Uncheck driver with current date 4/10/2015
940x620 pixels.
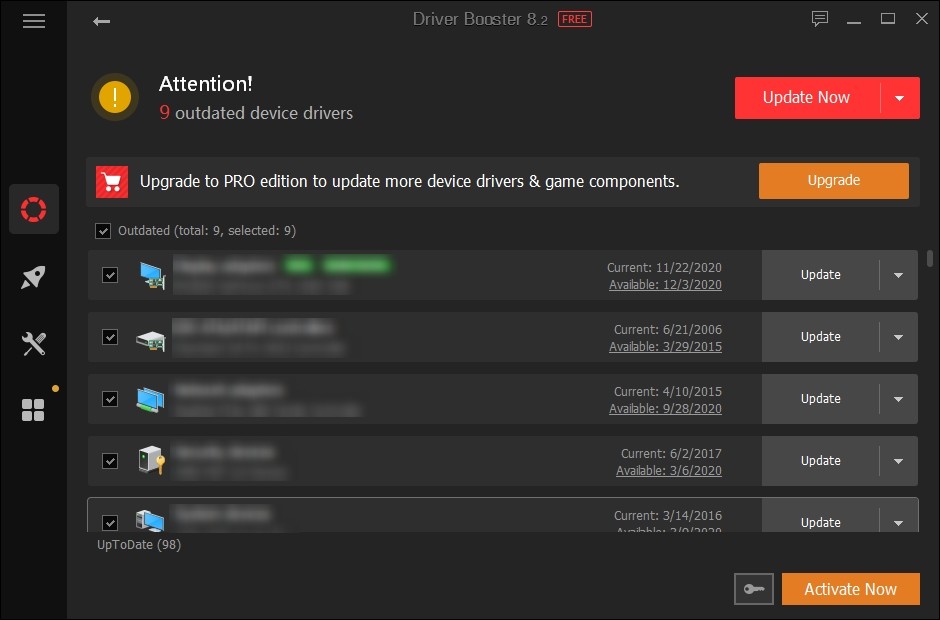point(110,399)
